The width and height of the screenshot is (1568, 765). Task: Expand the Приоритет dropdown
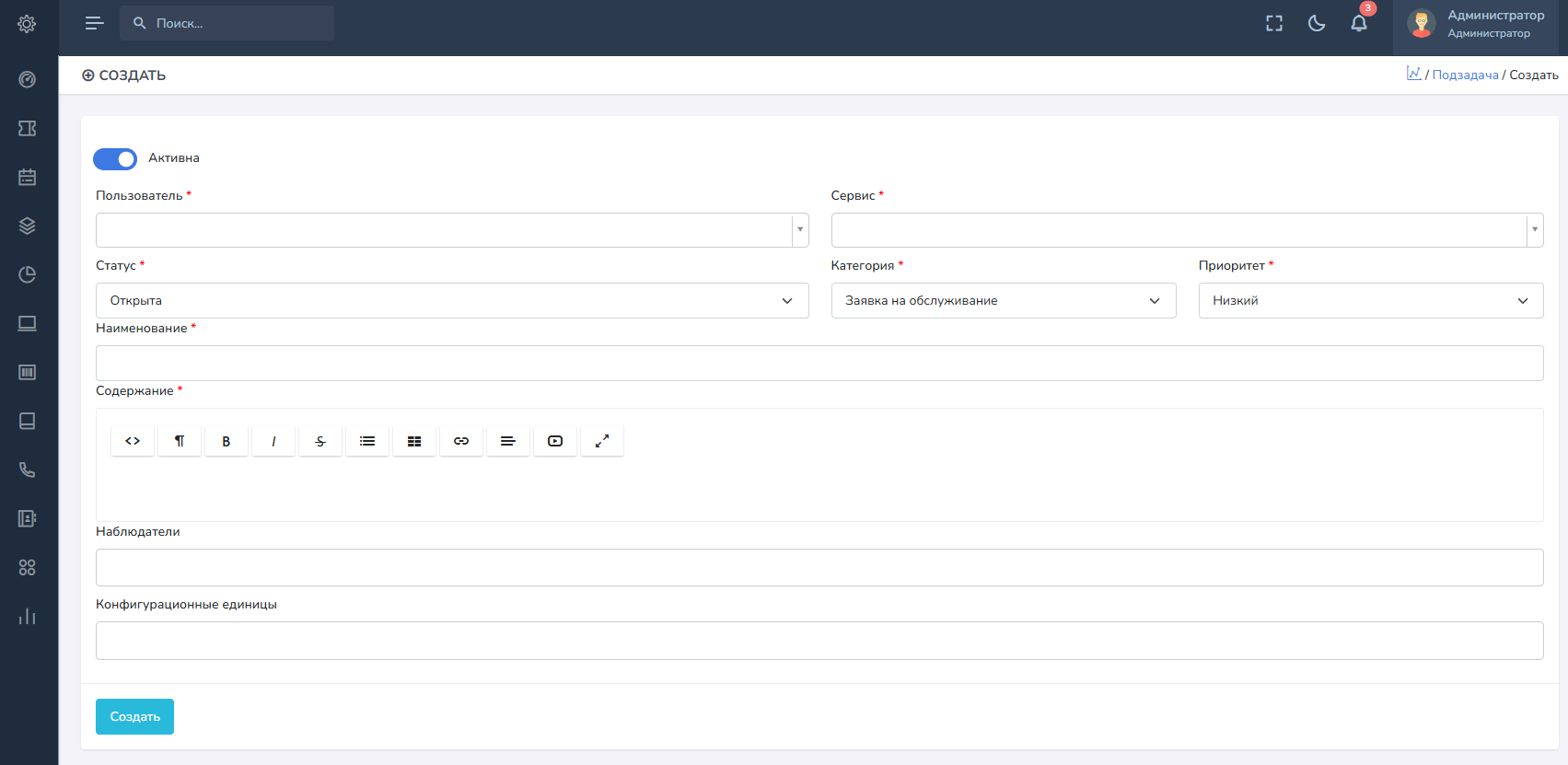pyautogui.click(x=1370, y=301)
